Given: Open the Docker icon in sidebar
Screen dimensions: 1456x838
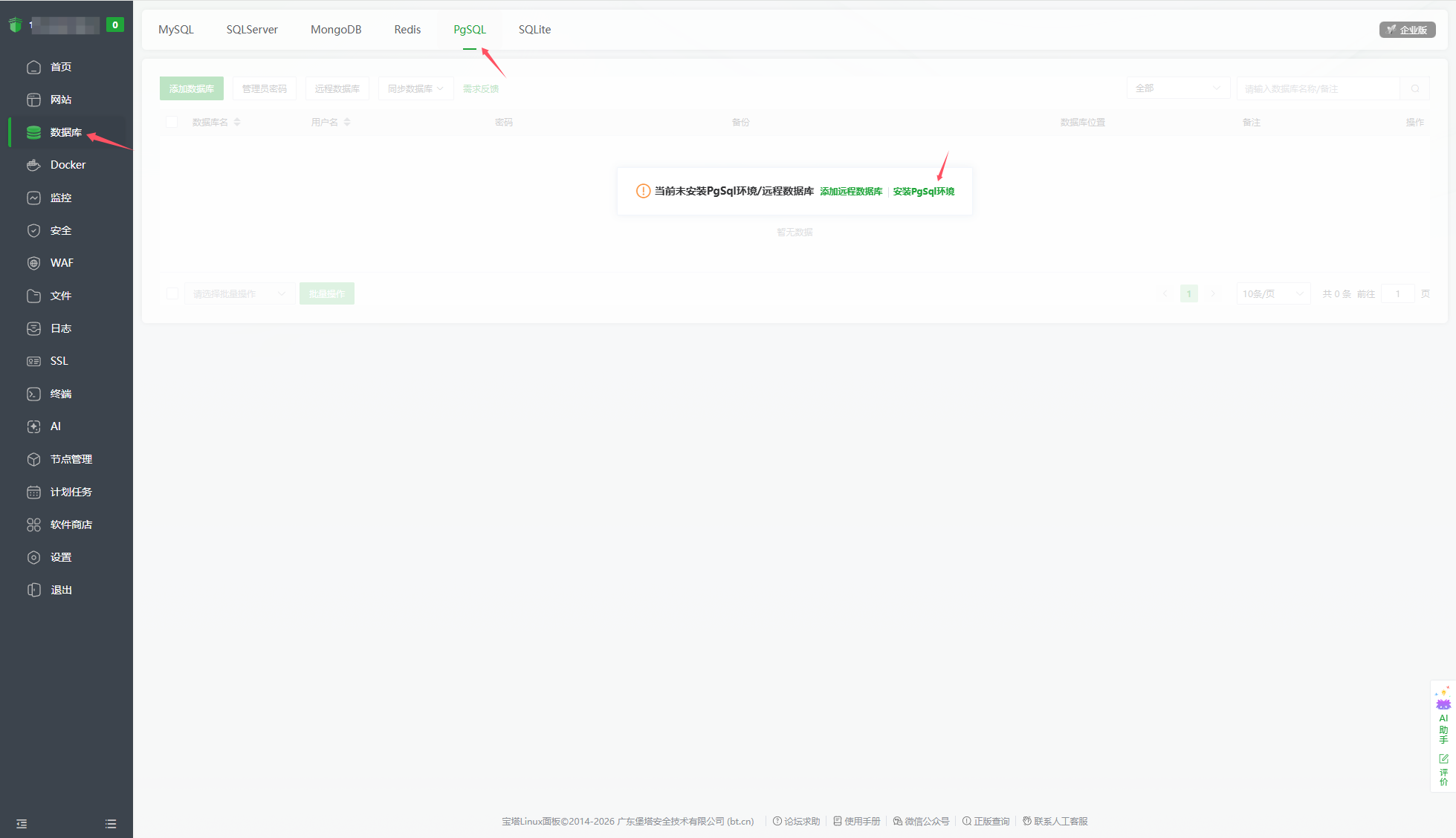Looking at the screenshot, I should (x=33, y=165).
